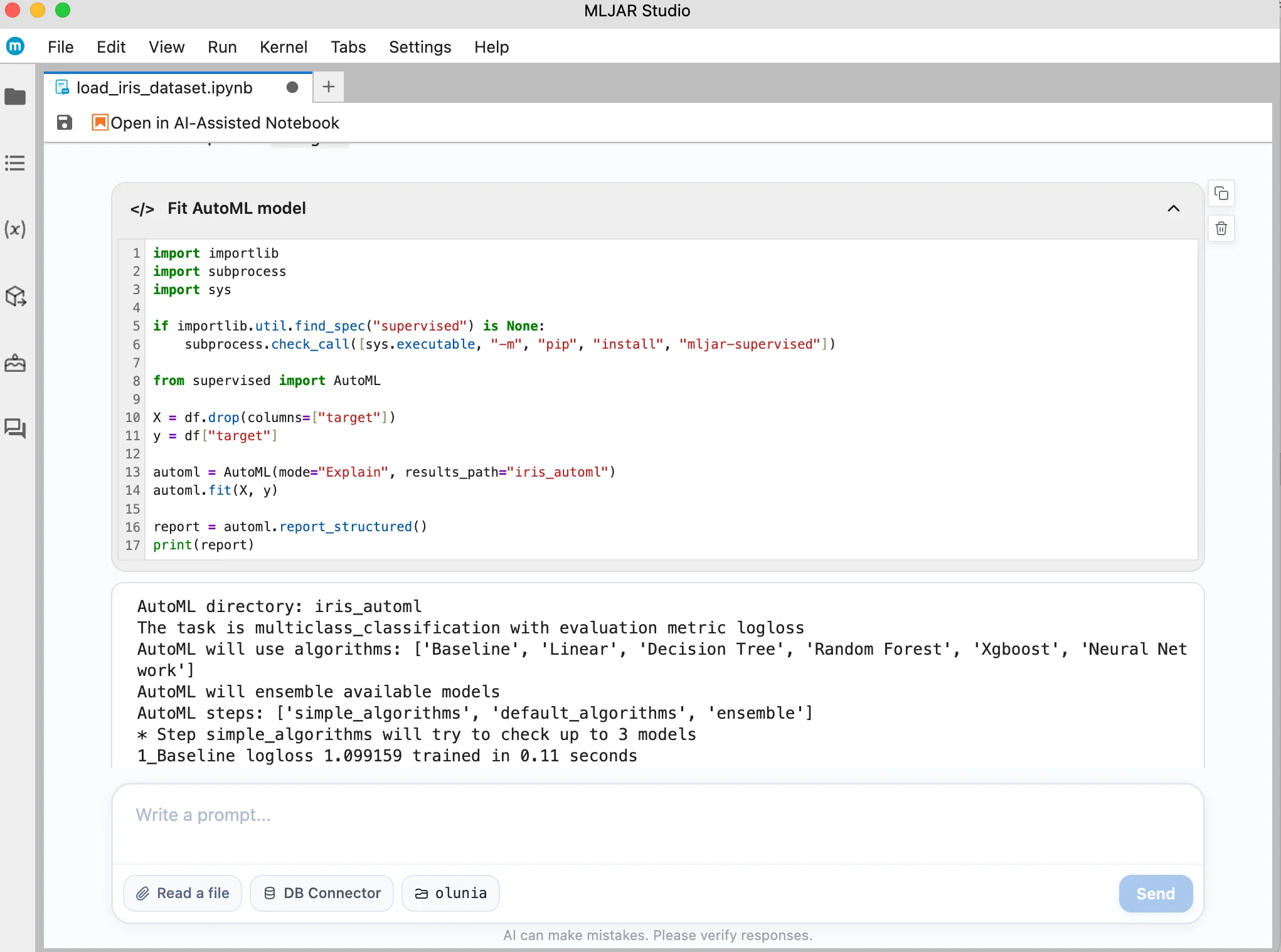Add a new tab with the plus button
This screenshot has height=952, width=1281.
(x=329, y=87)
